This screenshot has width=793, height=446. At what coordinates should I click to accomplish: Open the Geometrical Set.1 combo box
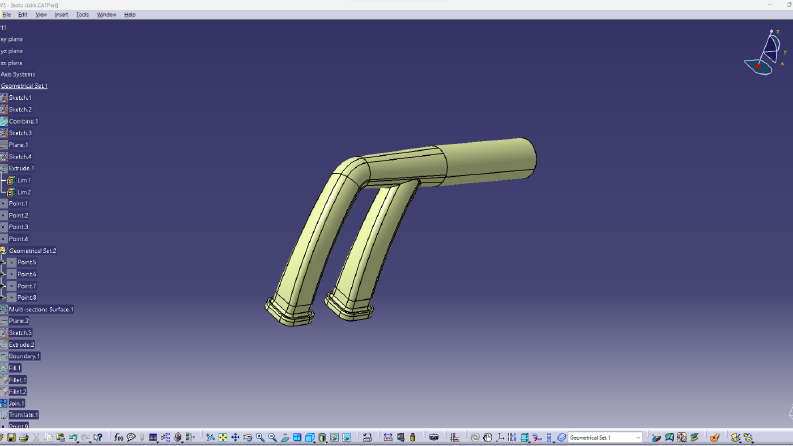tap(605, 437)
